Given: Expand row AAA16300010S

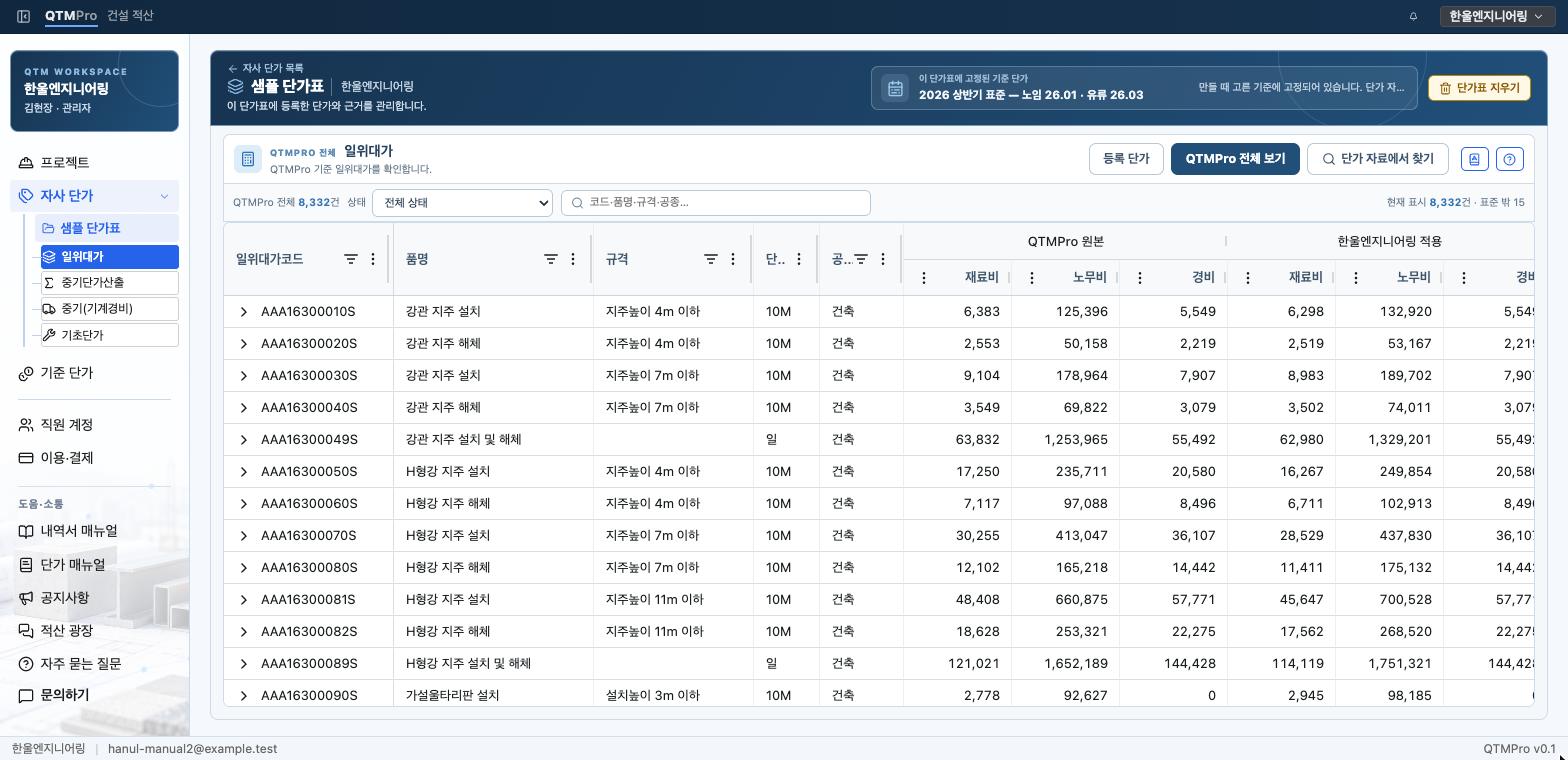Looking at the screenshot, I should (x=243, y=312).
